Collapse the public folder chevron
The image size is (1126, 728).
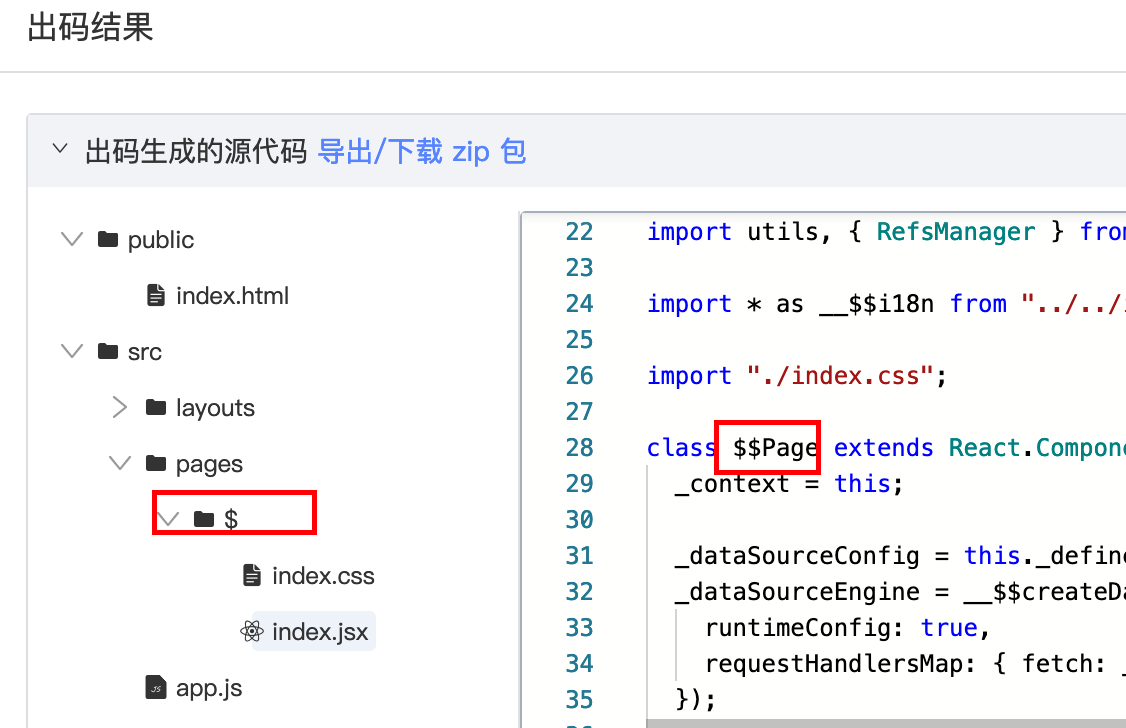[72, 239]
